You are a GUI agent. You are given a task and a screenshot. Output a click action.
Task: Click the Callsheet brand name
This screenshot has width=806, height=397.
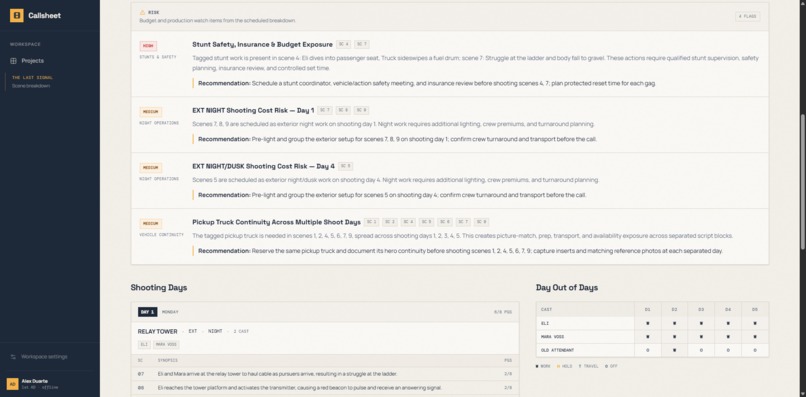[x=44, y=15]
